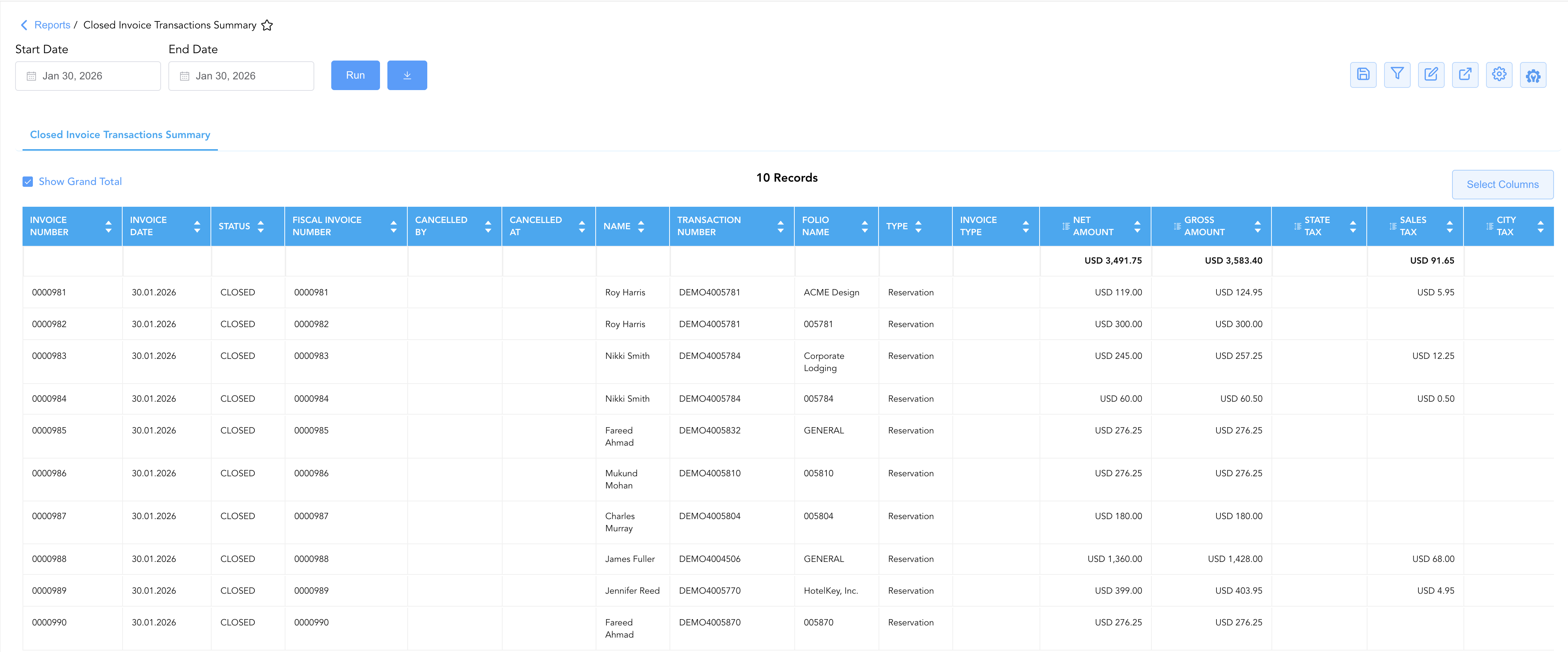Sort by State Tax arrows

1353,226
